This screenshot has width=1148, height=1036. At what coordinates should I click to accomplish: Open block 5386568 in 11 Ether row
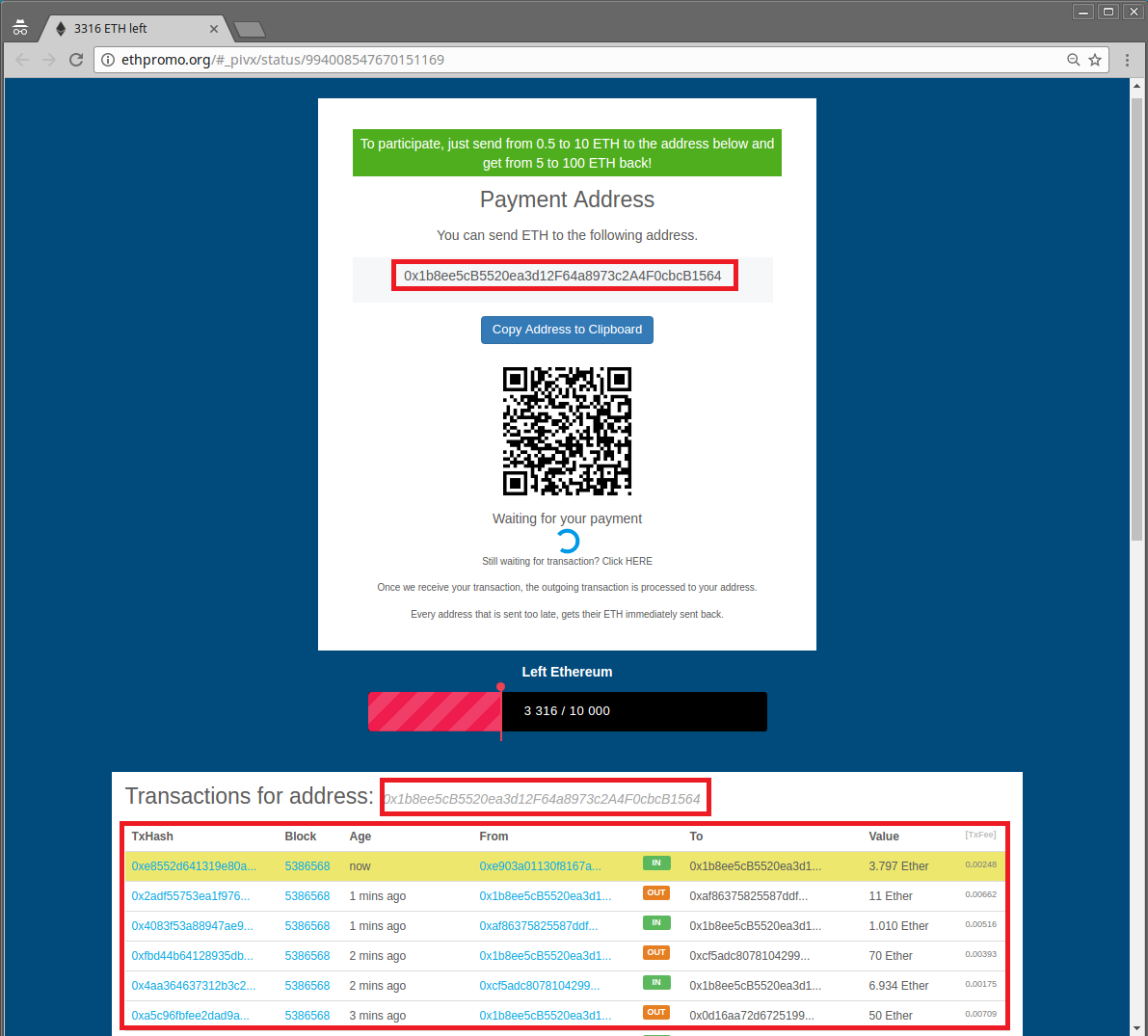(x=307, y=896)
